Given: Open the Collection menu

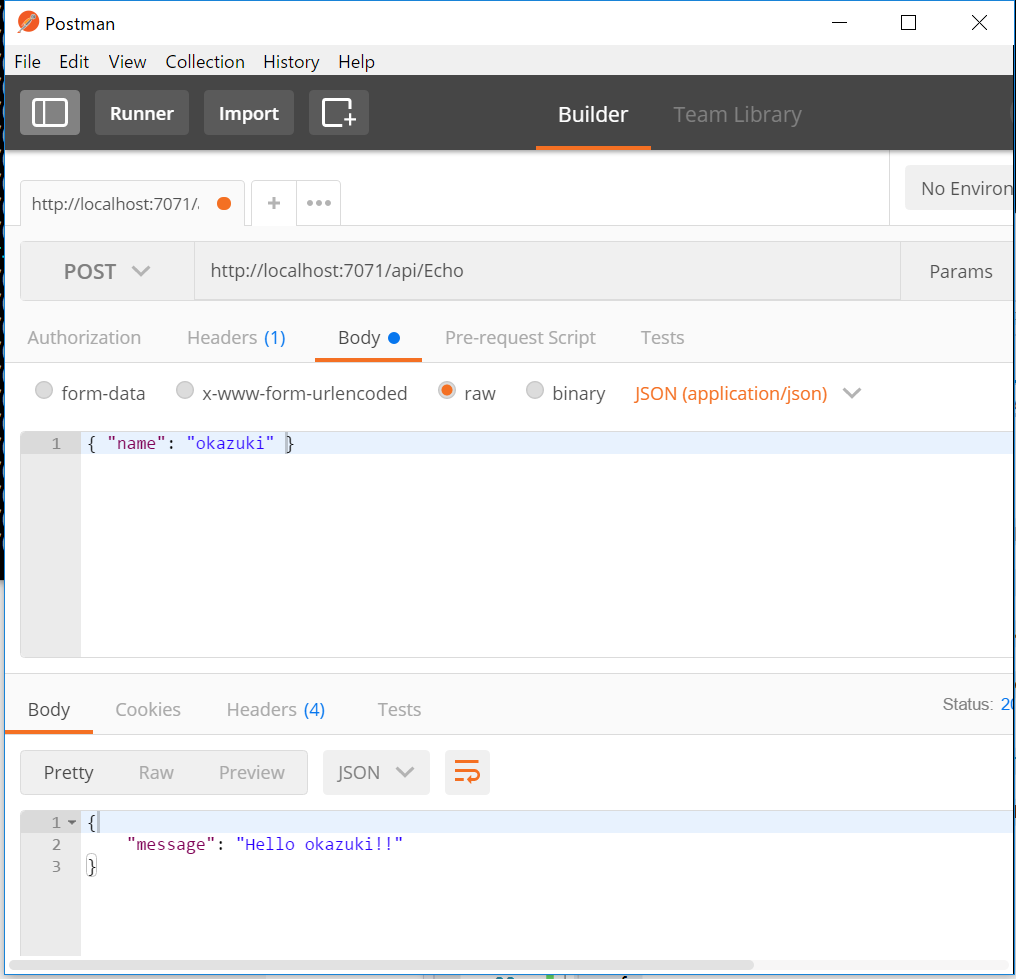Looking at the screenshot, I should (x=205, y=62).
